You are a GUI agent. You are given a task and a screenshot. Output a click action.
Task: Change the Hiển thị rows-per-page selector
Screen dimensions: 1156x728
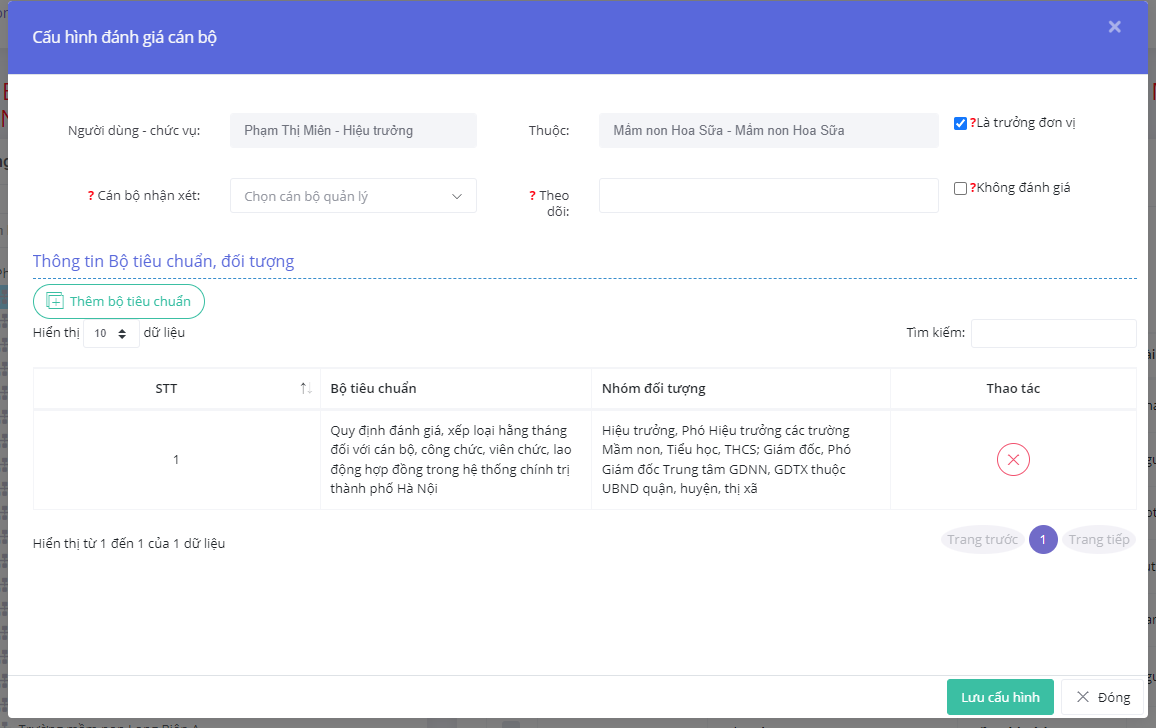coord(111,333)
